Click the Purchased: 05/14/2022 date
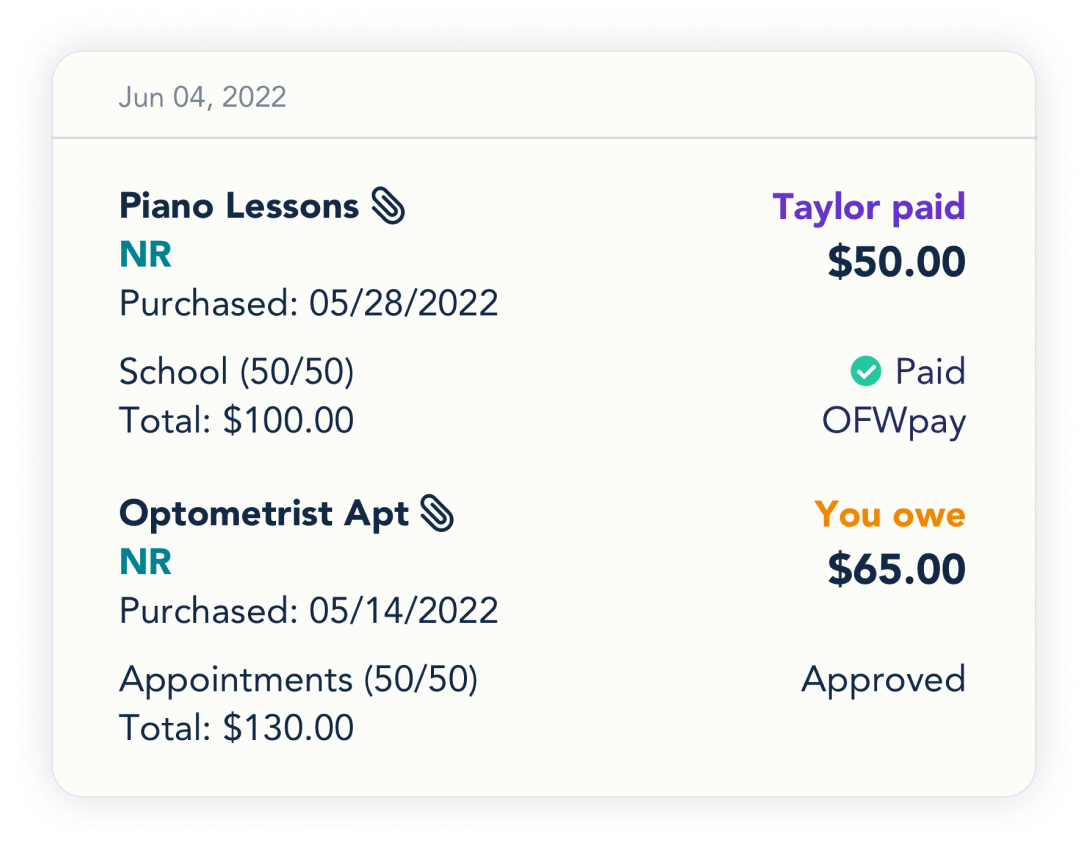 click(308, 610)
